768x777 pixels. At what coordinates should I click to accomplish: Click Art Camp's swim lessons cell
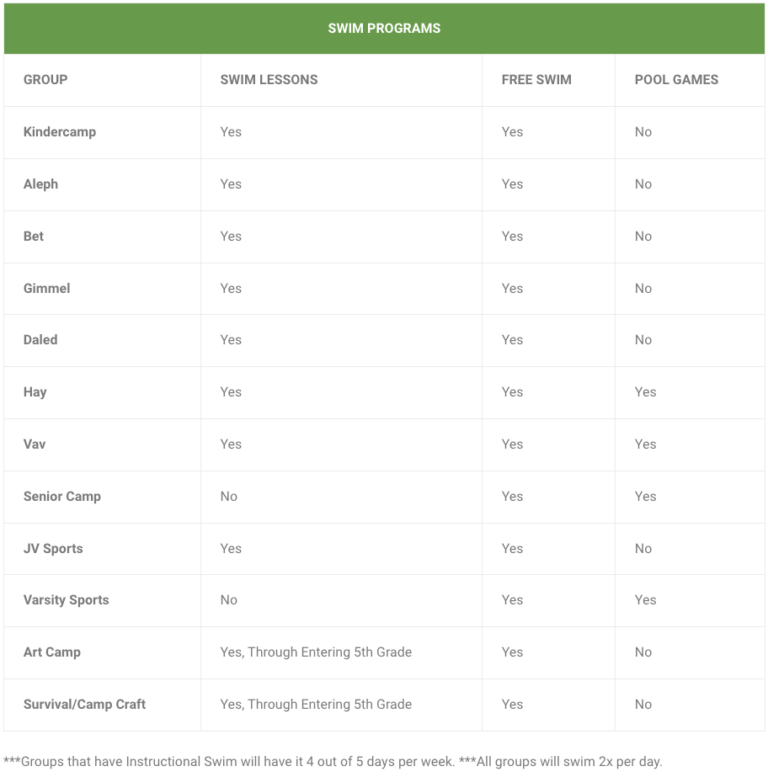[316, 652]
